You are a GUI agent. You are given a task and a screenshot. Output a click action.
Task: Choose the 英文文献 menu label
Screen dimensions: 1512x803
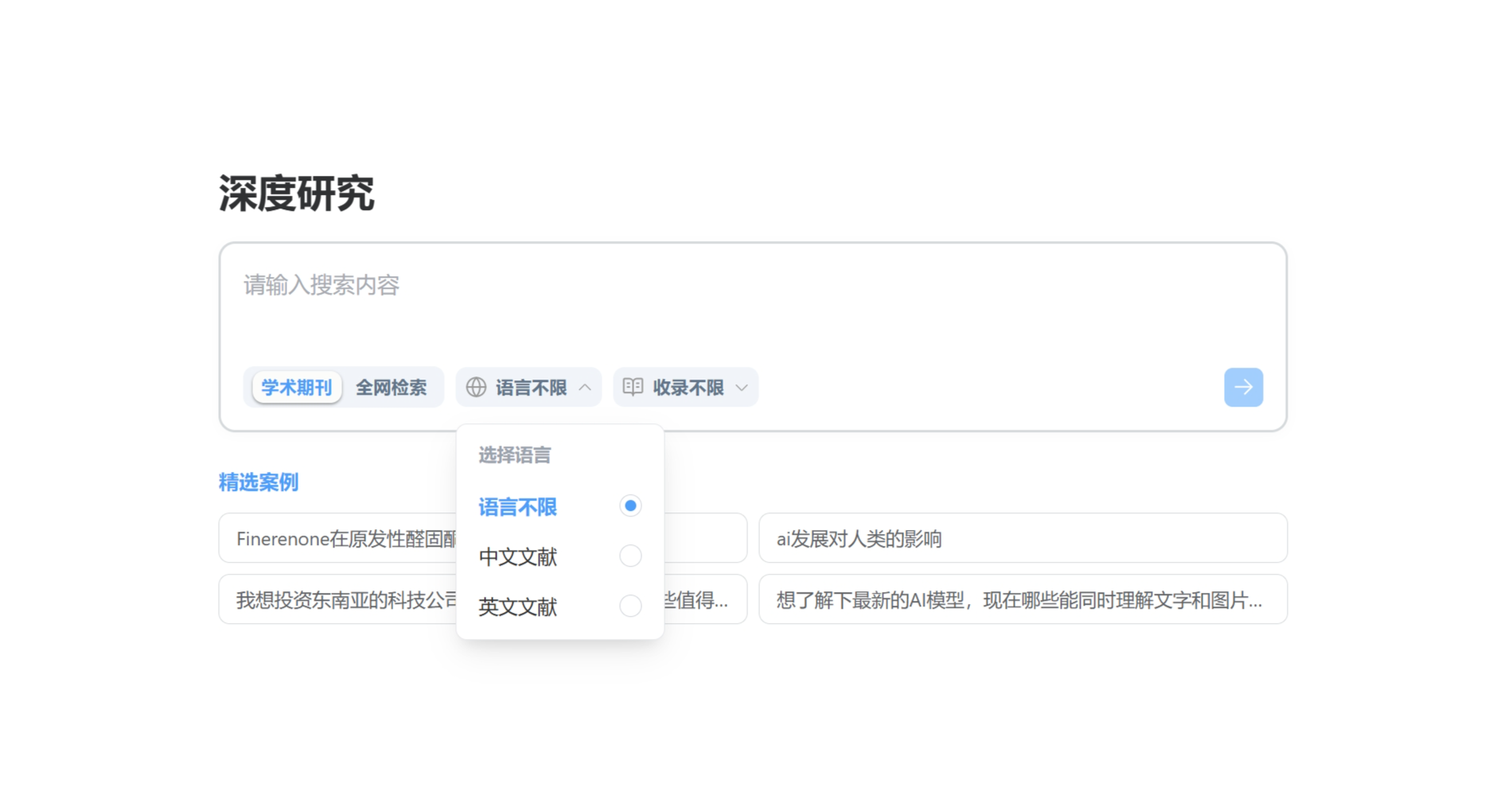tap(517, 607)
